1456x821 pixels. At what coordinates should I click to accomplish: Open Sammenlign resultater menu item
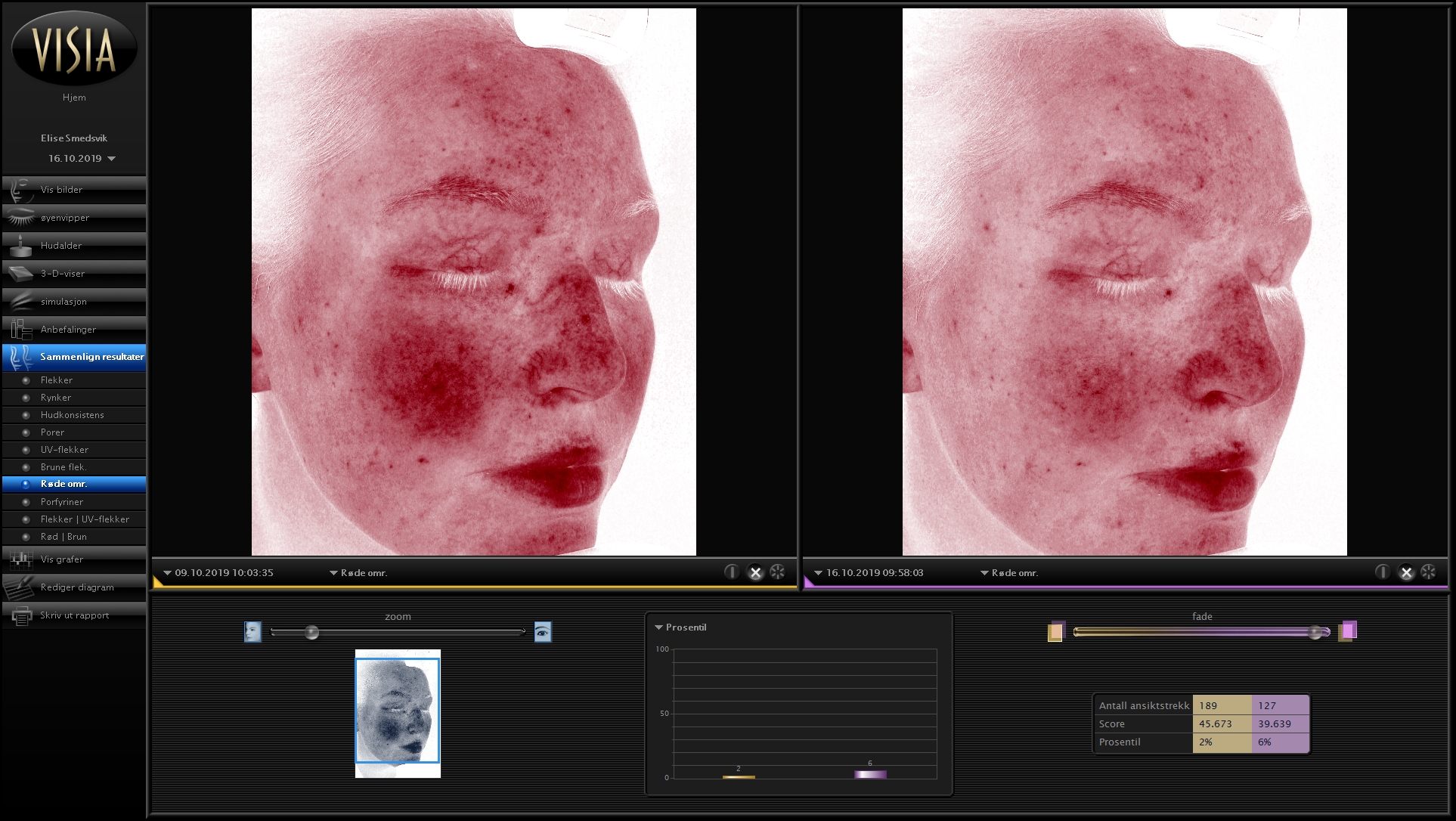click(74, 357)
